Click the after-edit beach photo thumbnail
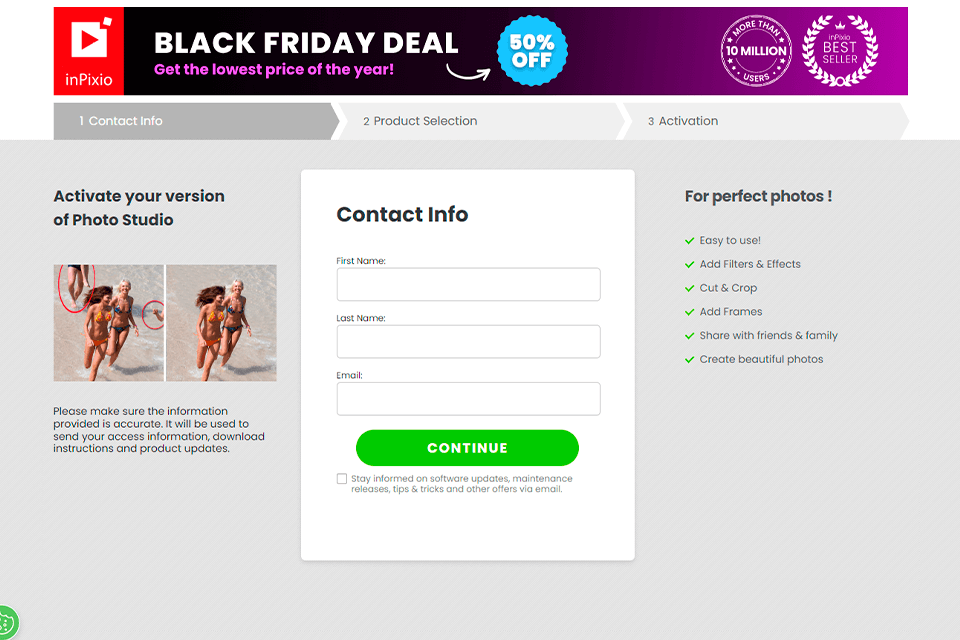 [x=222, y=322]
